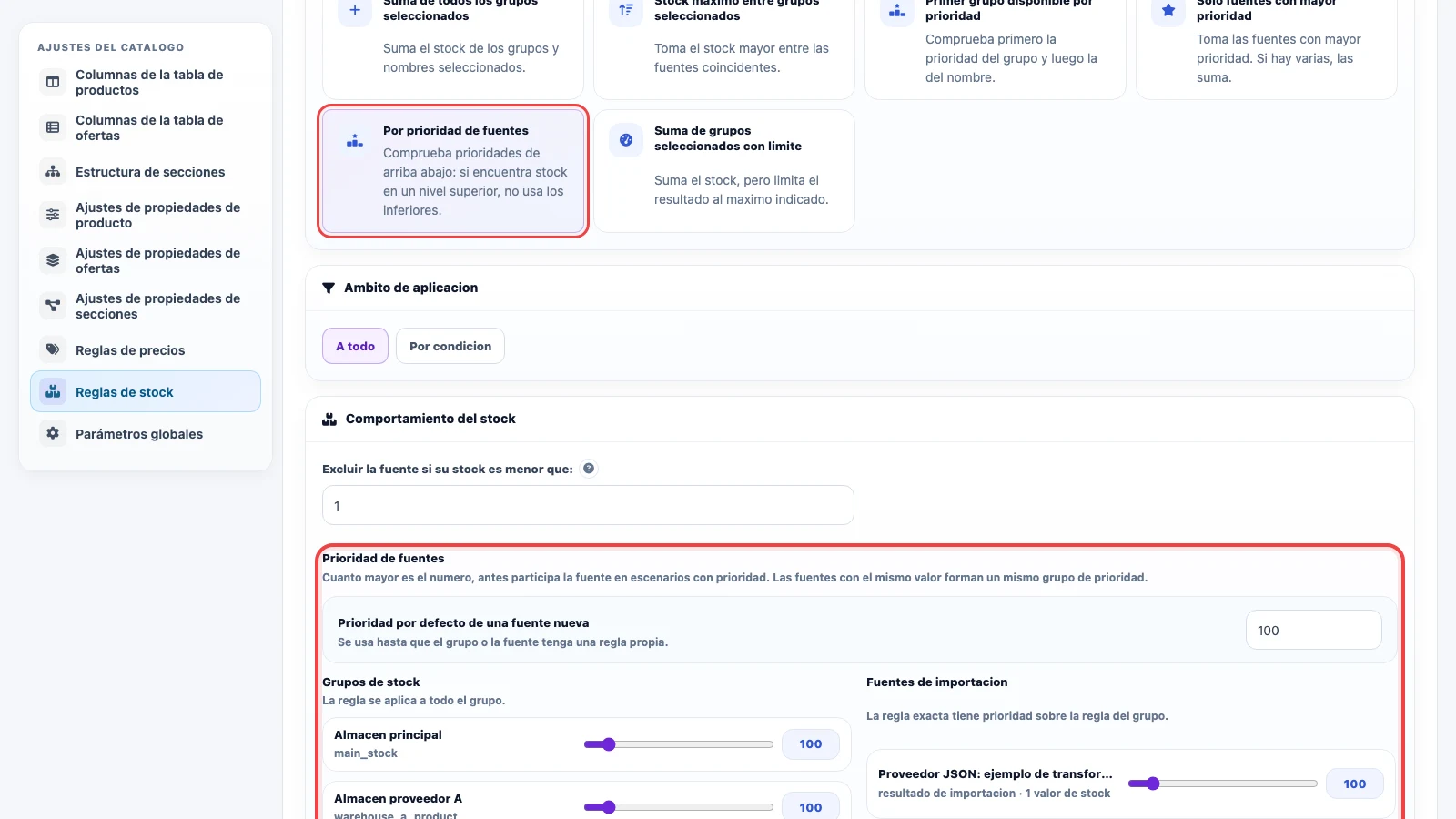This screenshot has width=1456, height=819.
Task: Click the Ajustes de propiedades de ofertas icon
Action: [53, 260]
